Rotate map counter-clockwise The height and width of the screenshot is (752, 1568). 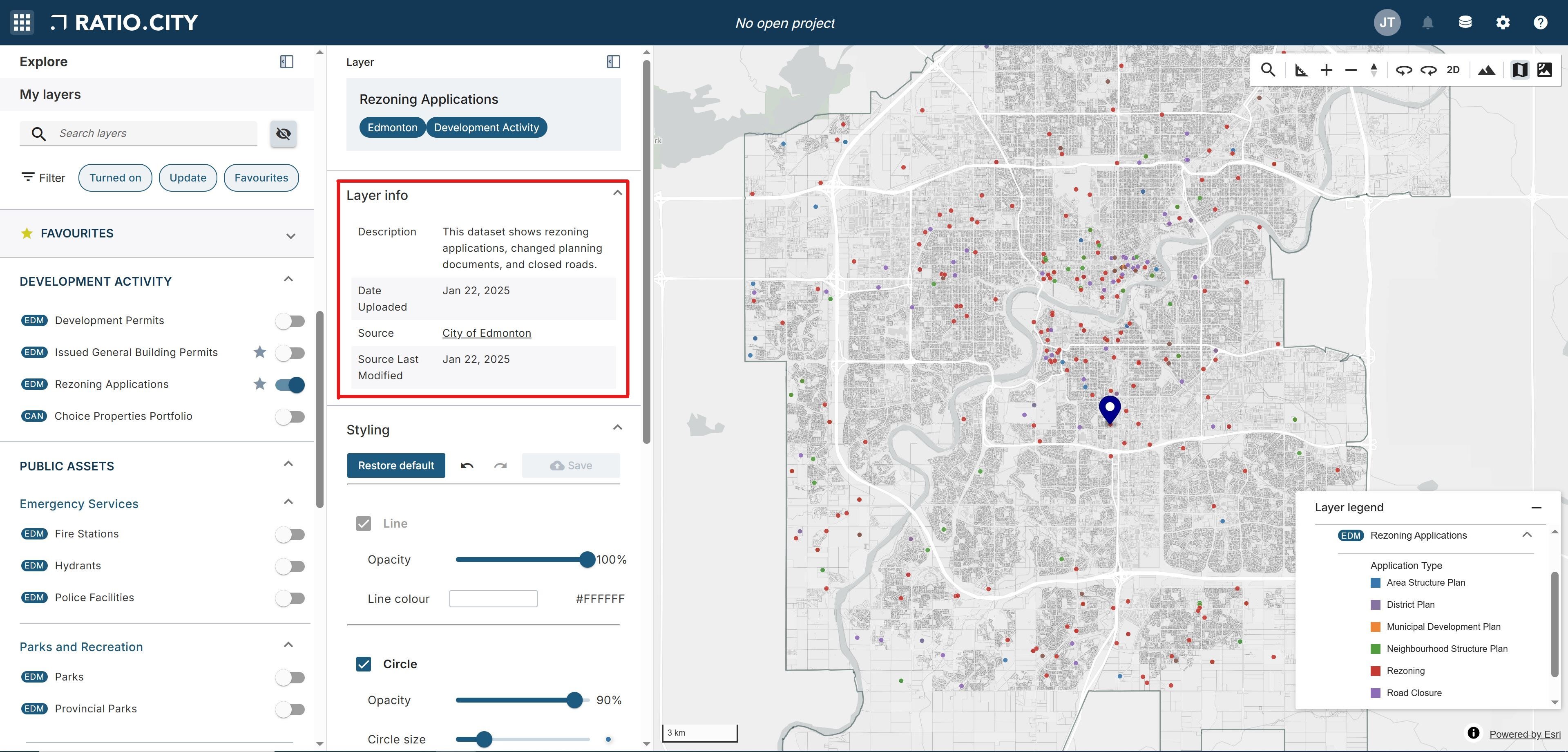[x=1404, y=70]
